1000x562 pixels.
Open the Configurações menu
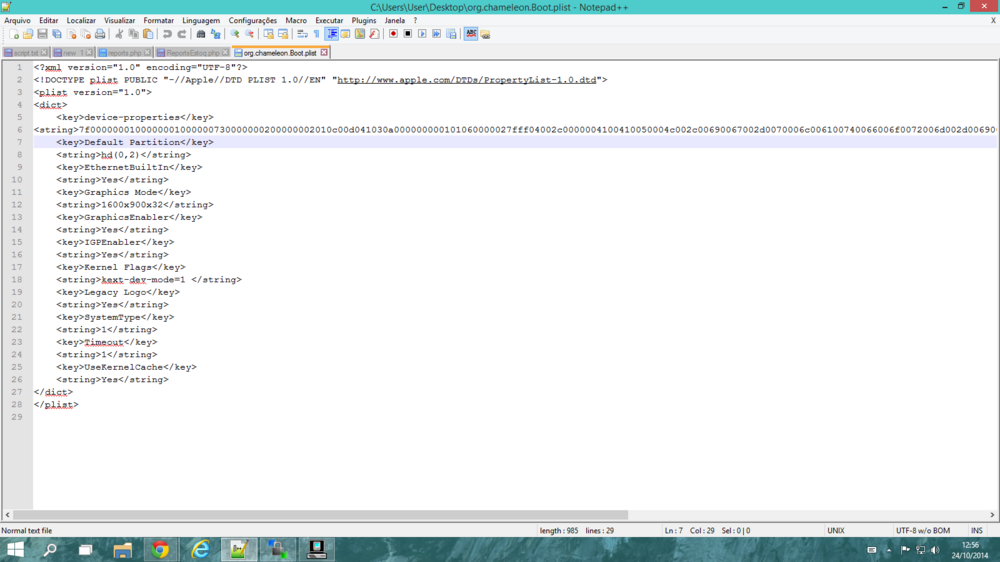point(252,20)
